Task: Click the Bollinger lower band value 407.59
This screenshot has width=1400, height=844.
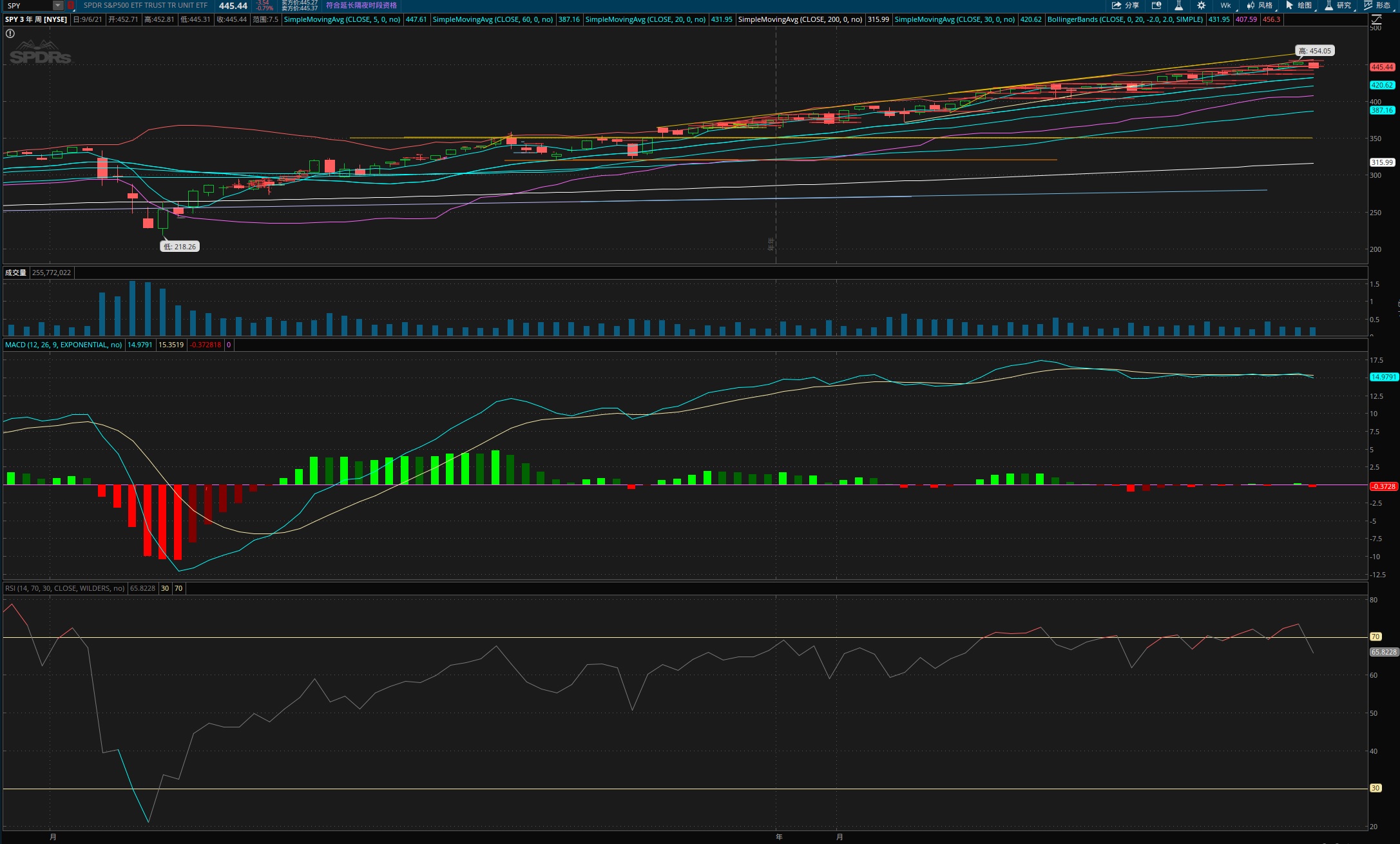Action: [1247, 19]
